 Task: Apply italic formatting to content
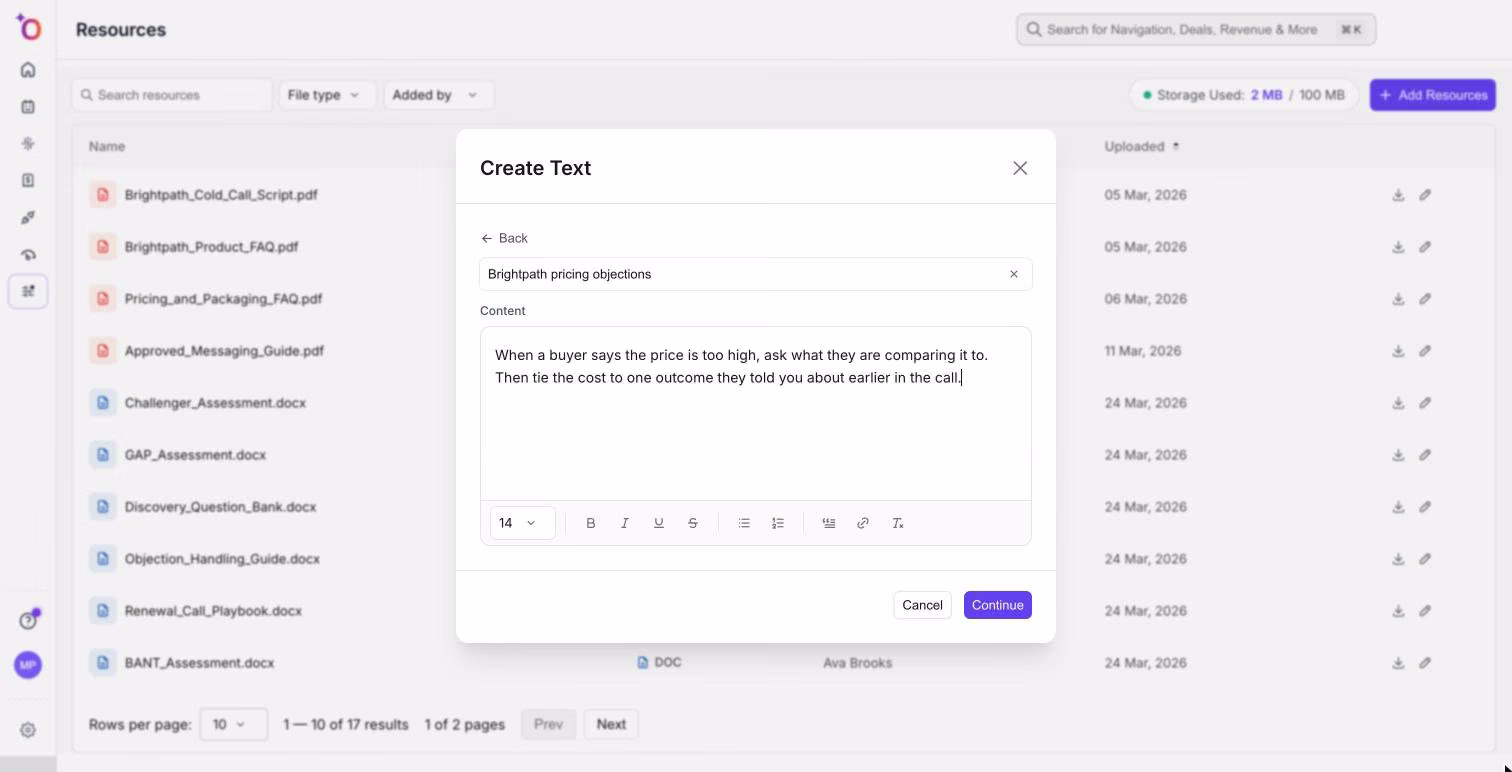pos(625,523)
